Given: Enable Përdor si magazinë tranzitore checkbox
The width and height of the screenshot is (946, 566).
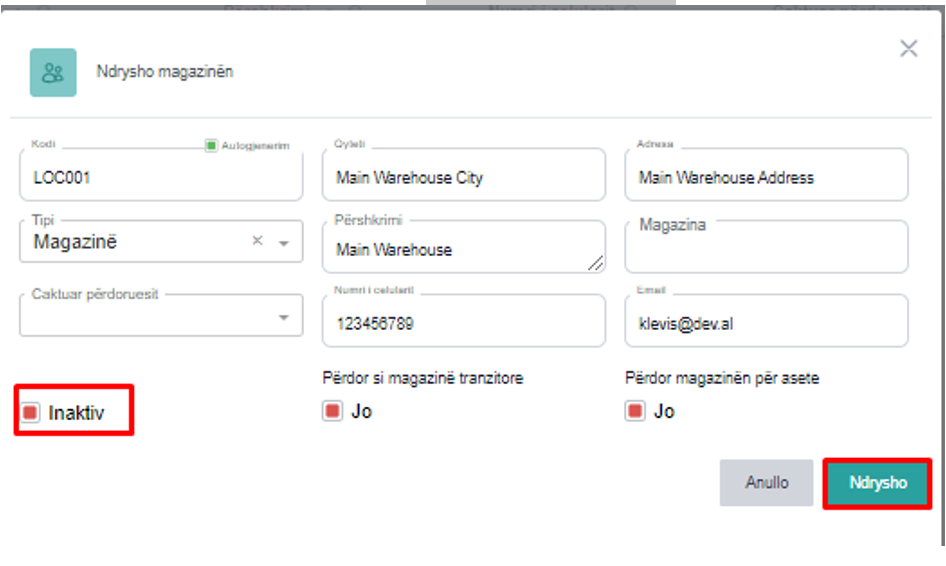Looking at the screenshot, I should tap(332, 411).
